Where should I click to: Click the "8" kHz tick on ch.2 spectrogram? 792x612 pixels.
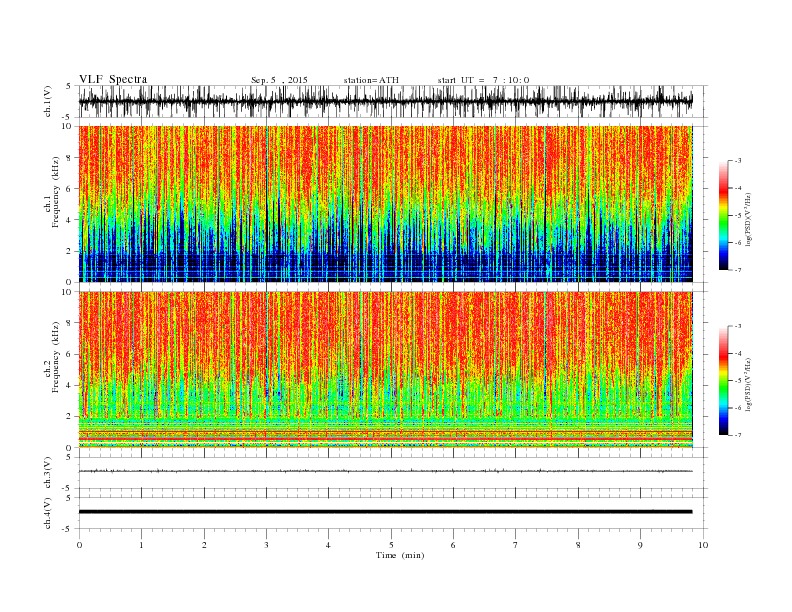tap(69, 323)
